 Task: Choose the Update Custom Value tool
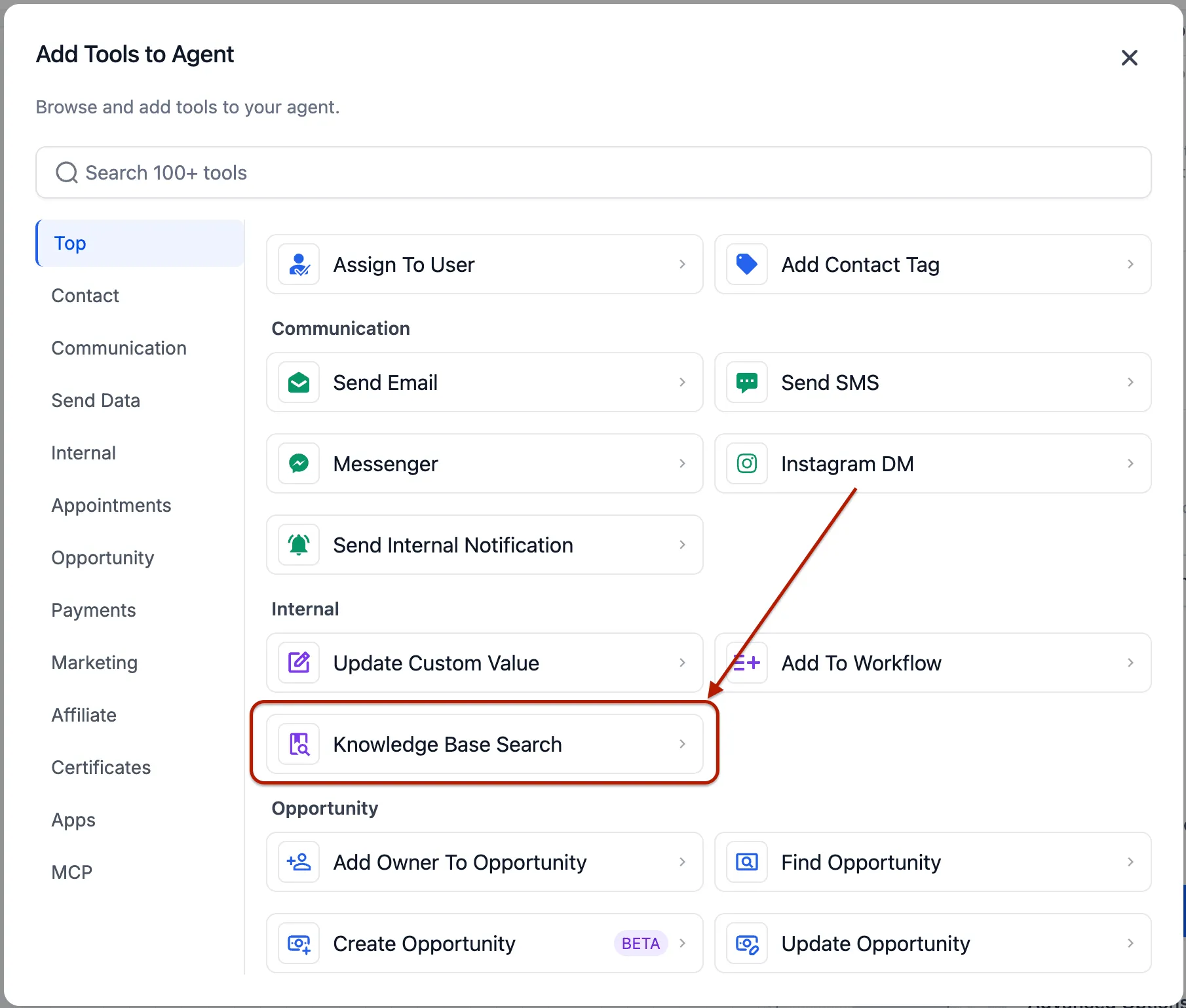coord(485,663)
